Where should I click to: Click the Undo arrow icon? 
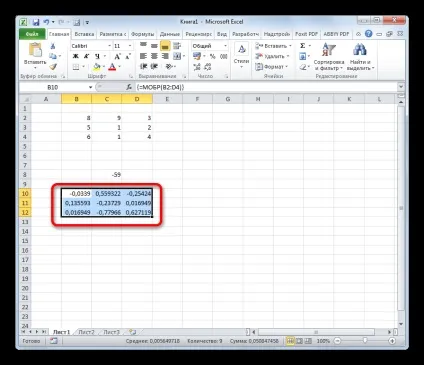coord(46,22)
